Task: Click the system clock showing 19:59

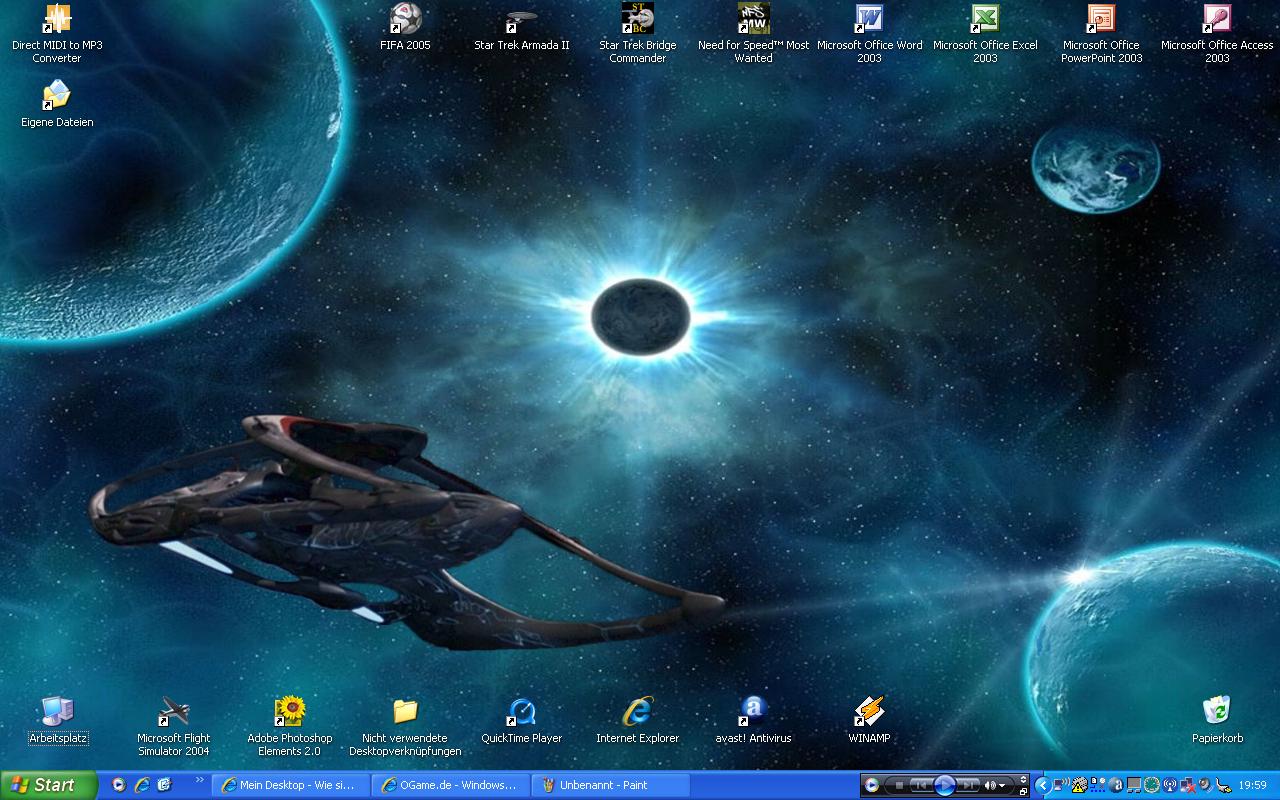Action: coord(1253,786)
